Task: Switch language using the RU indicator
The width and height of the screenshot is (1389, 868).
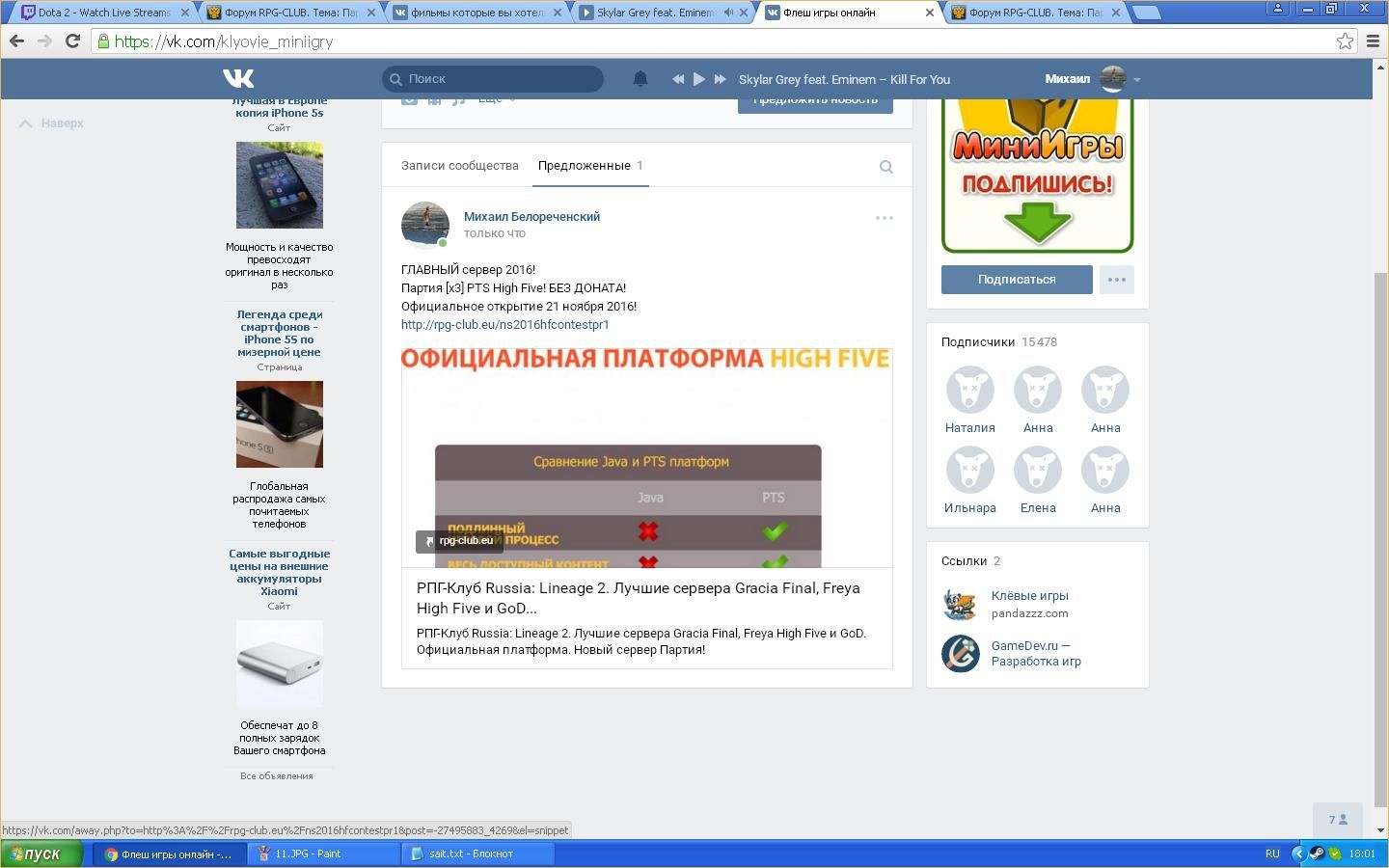Action: click(1272, 854)
